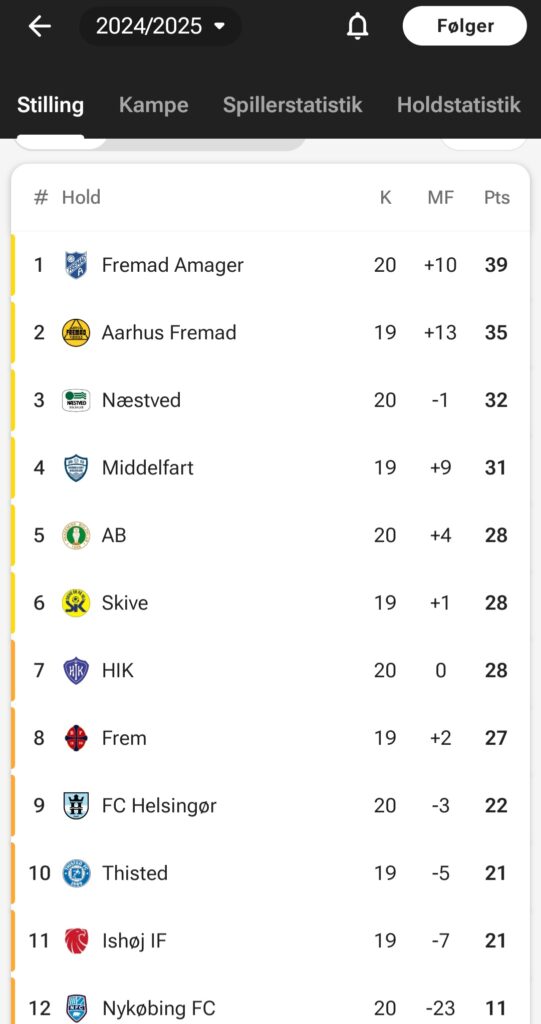Viewport: 541px width, 1024px height.
Task: Tap the Thisted blue round crest
Action: pos(76,873)
